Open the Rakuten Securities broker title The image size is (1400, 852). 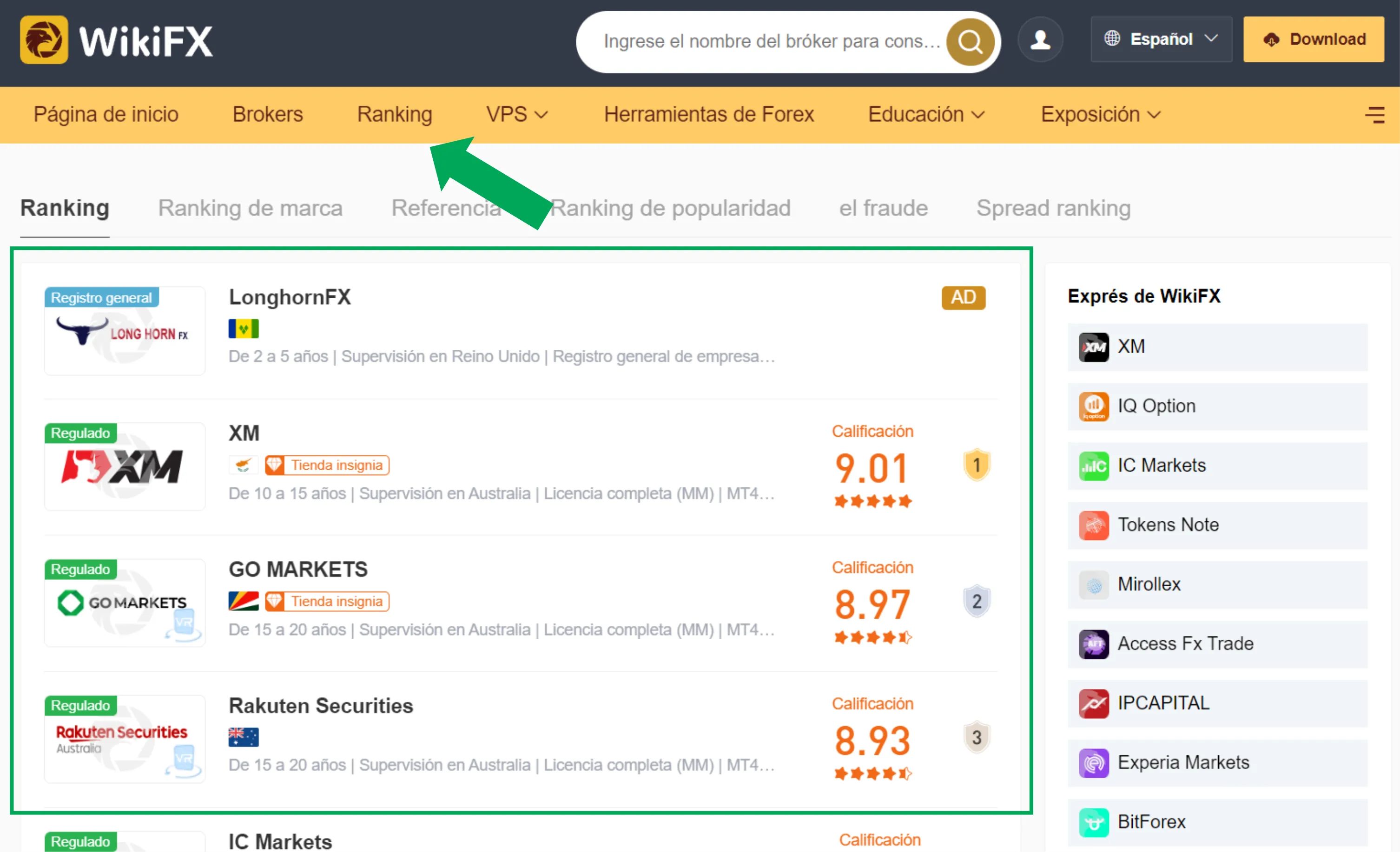coord(321,706)
